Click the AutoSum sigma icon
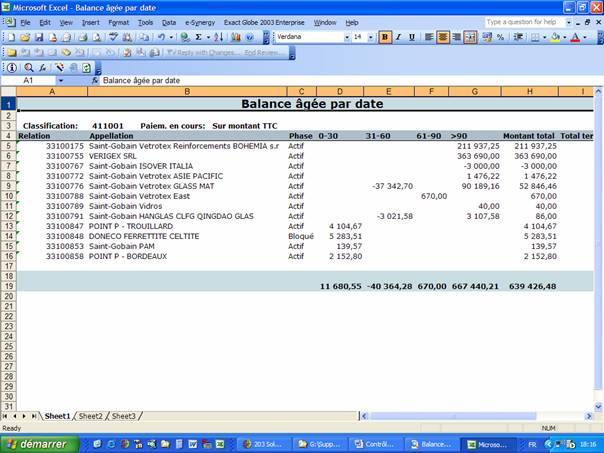The image size is (604, 453). pos(199,37)
